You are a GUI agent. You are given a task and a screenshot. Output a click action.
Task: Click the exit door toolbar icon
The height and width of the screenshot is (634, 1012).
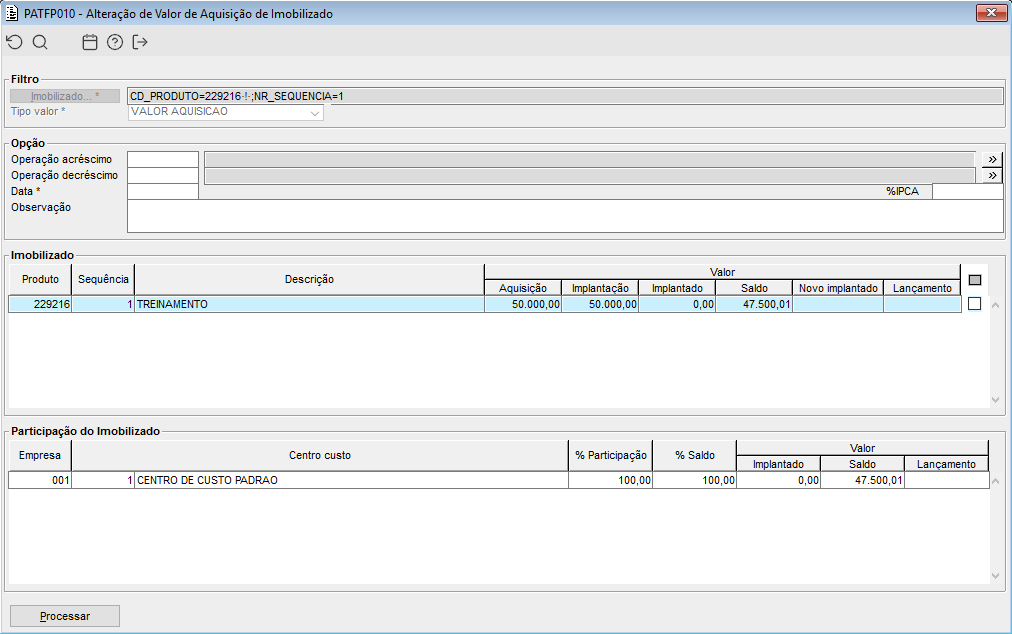pos(139,42)
